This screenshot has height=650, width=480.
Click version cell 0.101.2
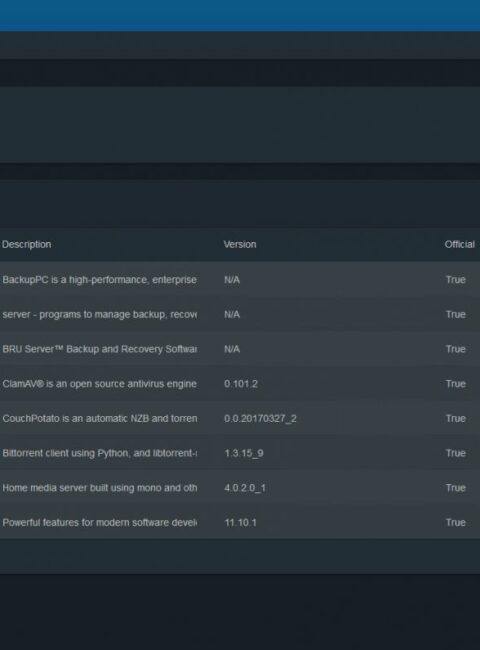pos(241,384)
